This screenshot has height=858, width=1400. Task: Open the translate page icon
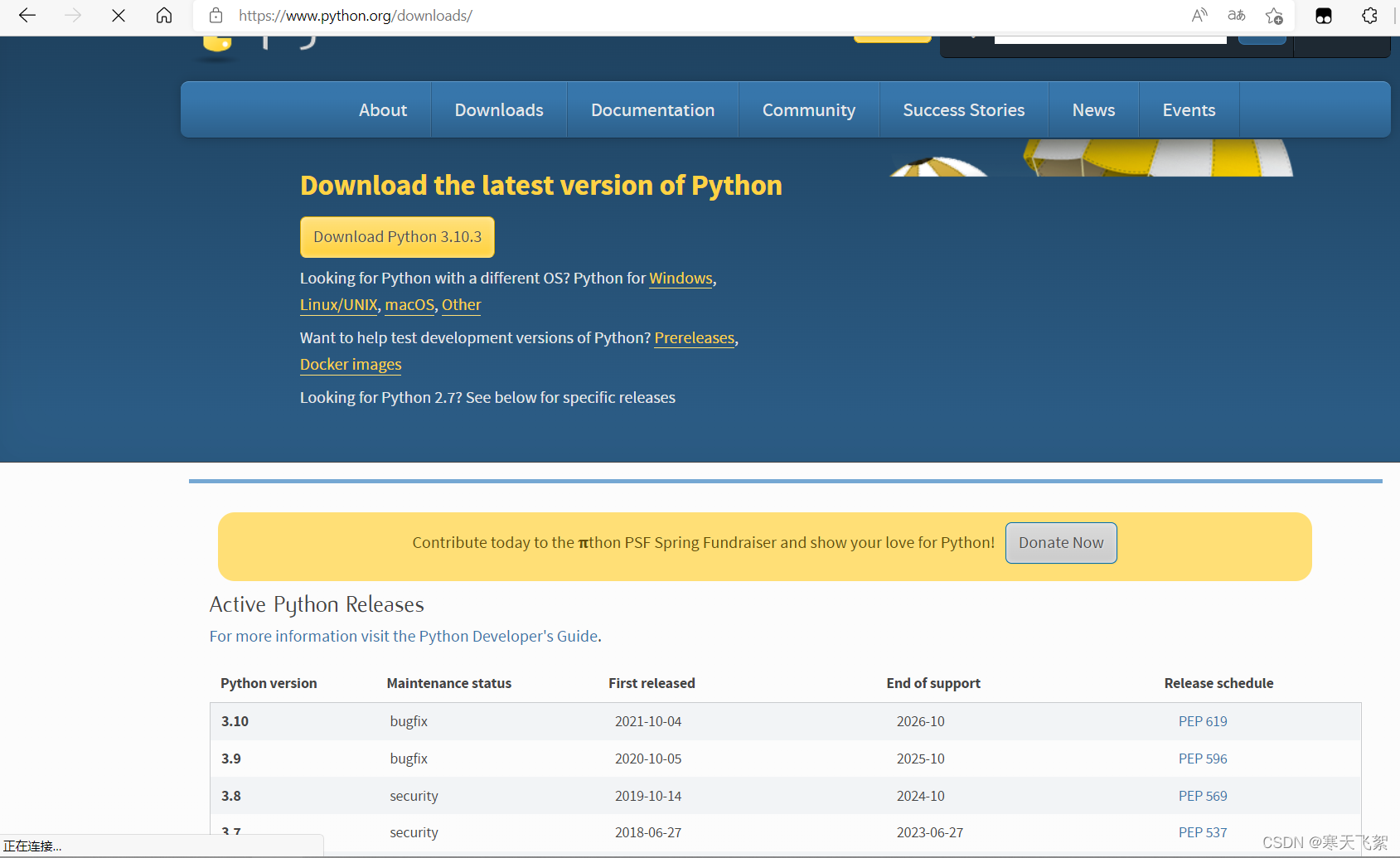[1237, 16]
